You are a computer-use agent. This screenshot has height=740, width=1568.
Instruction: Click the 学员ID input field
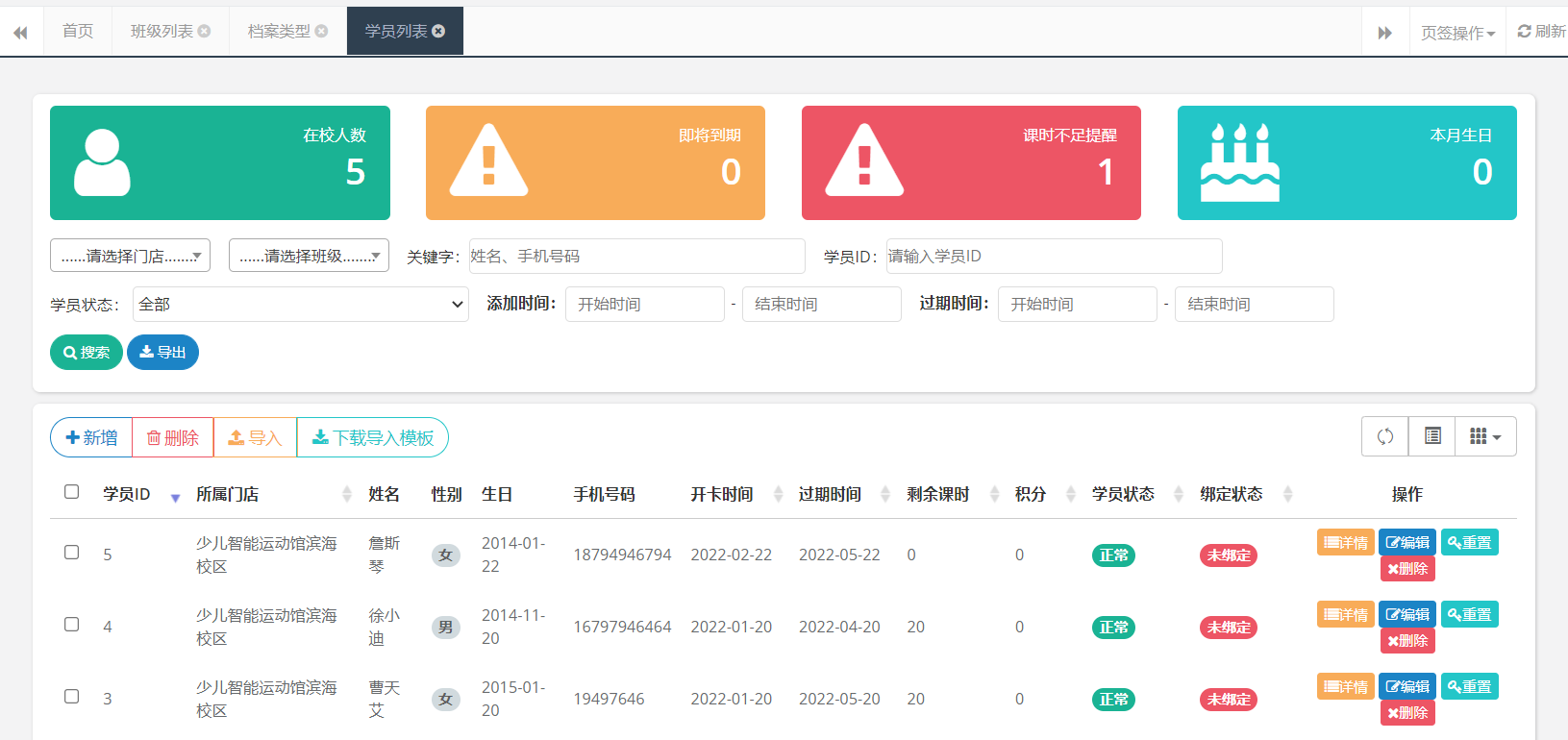pyautogui.click(x=1054, y=257)
